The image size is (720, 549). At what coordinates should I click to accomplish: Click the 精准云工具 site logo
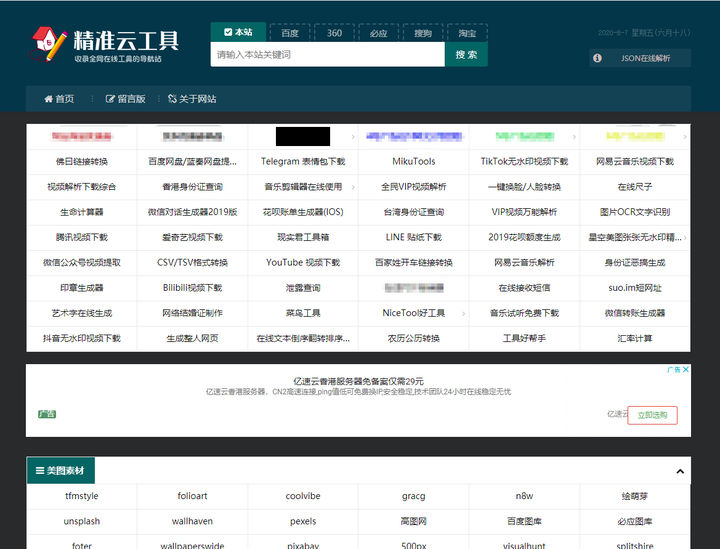click(x=105, y=44)
